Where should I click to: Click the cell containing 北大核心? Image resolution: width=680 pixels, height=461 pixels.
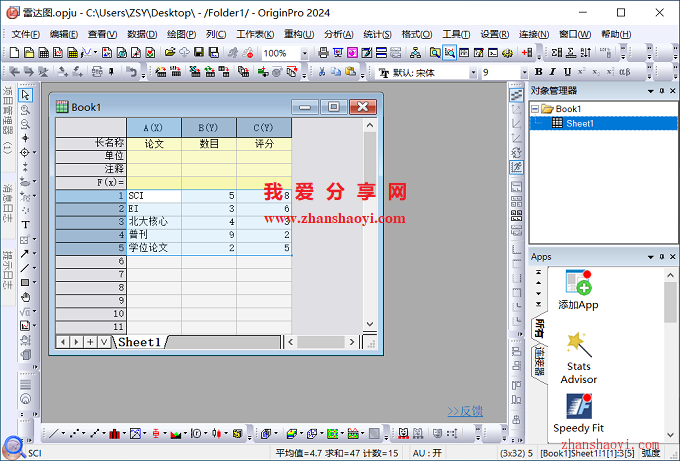point(154,222)
